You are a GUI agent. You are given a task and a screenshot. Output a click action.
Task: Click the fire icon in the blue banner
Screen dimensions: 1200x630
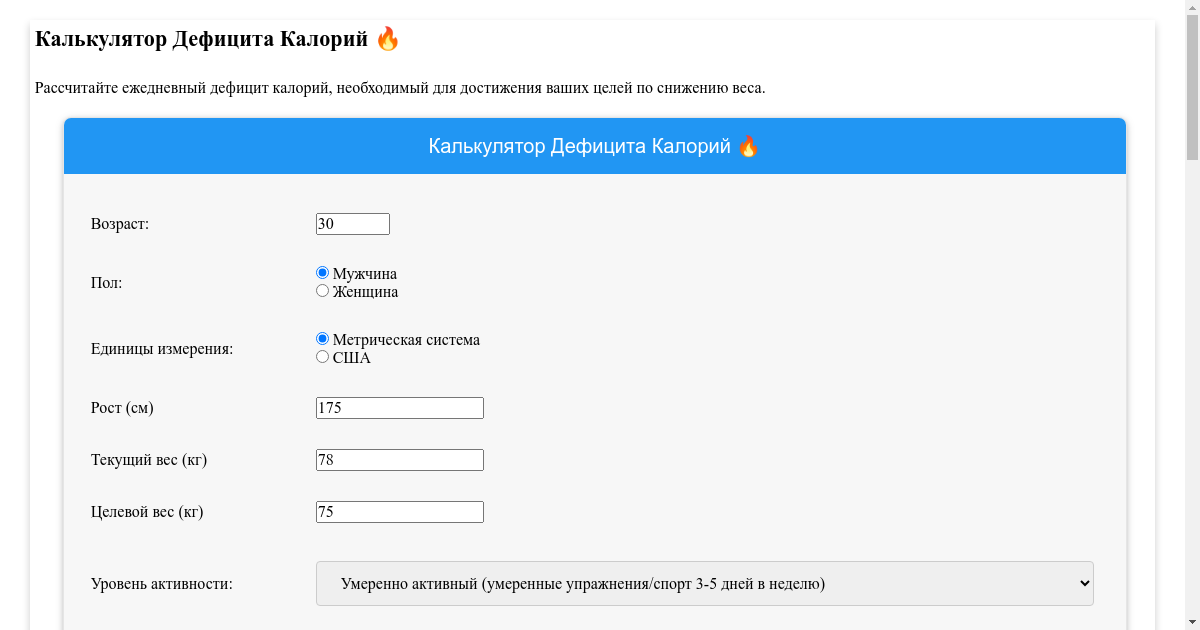[748, 147]
